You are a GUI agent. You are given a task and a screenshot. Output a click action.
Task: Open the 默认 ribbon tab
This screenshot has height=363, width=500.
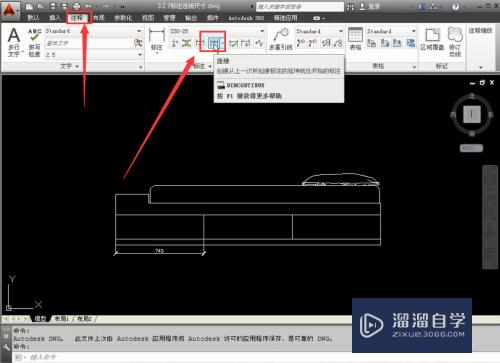click(x=33, y=18)
